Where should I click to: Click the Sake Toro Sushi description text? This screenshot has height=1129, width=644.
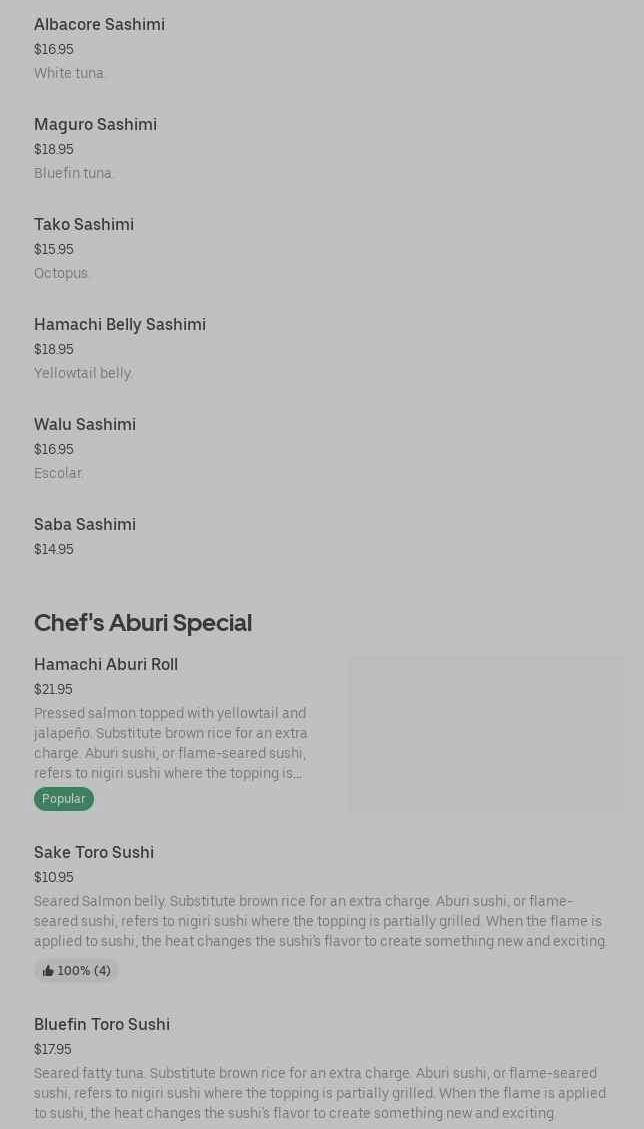[320, 921]
